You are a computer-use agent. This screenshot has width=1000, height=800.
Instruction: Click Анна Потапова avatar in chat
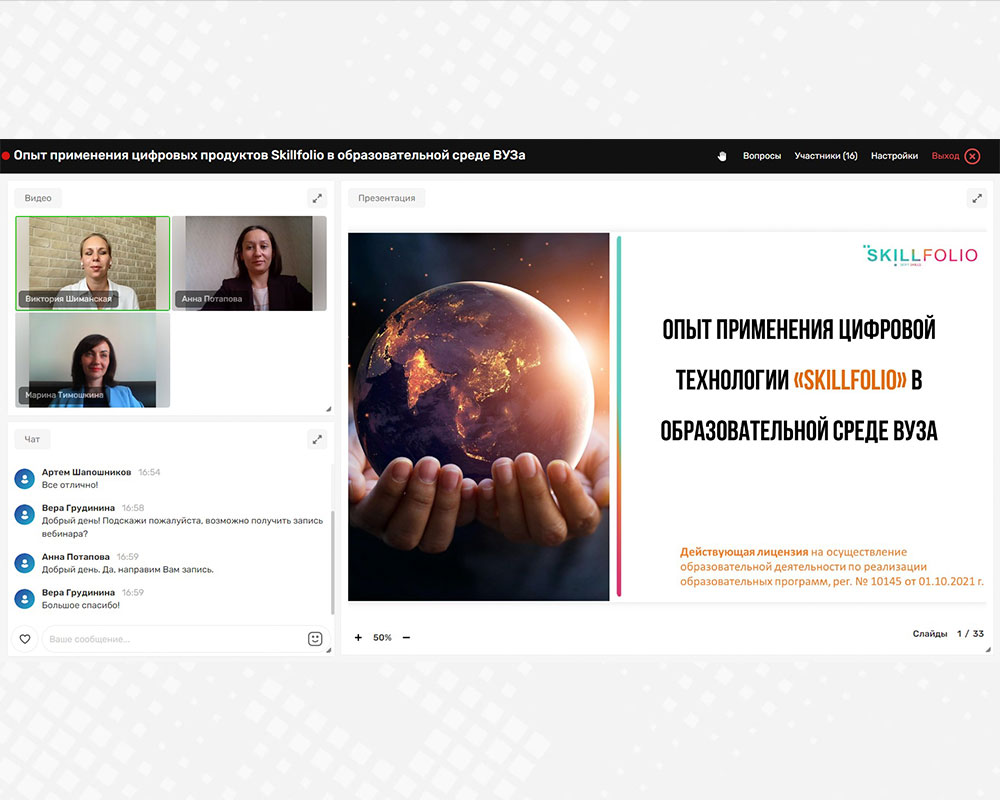[x=24, y=563]
